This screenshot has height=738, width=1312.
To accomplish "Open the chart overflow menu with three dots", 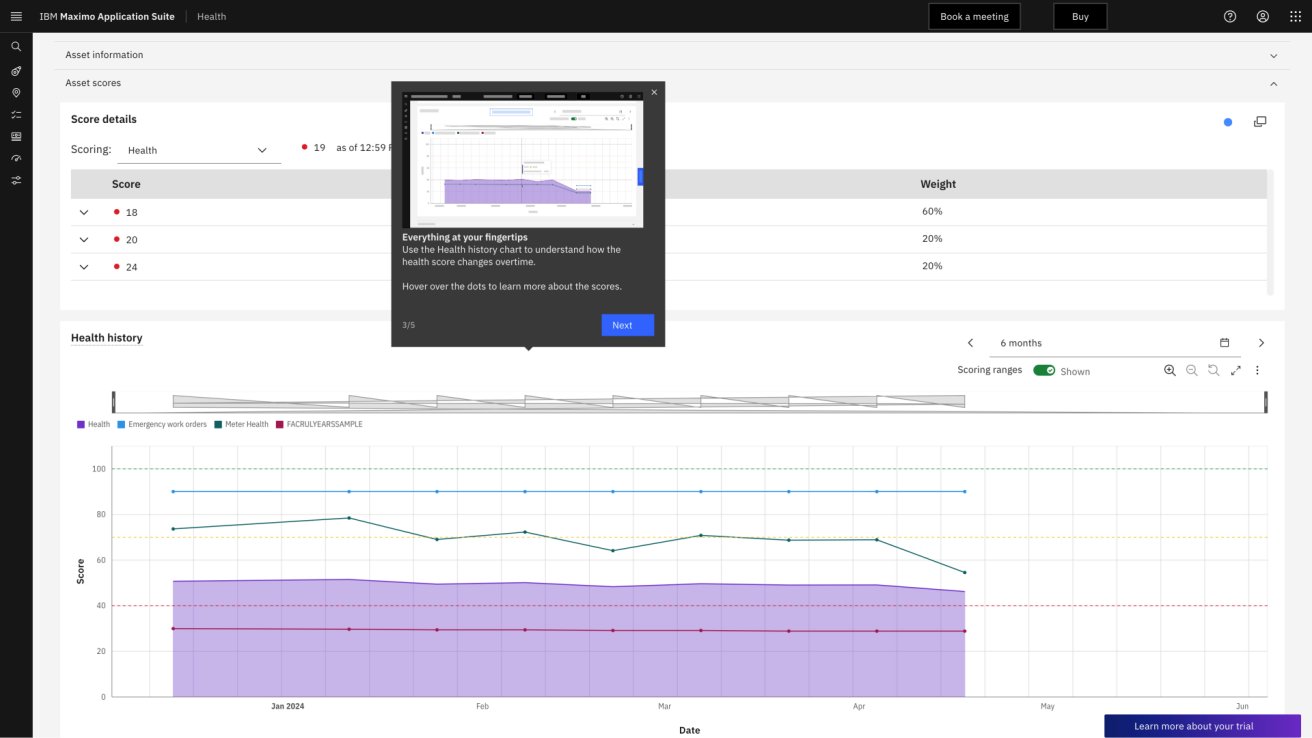I will click(x=1257, y=370).
